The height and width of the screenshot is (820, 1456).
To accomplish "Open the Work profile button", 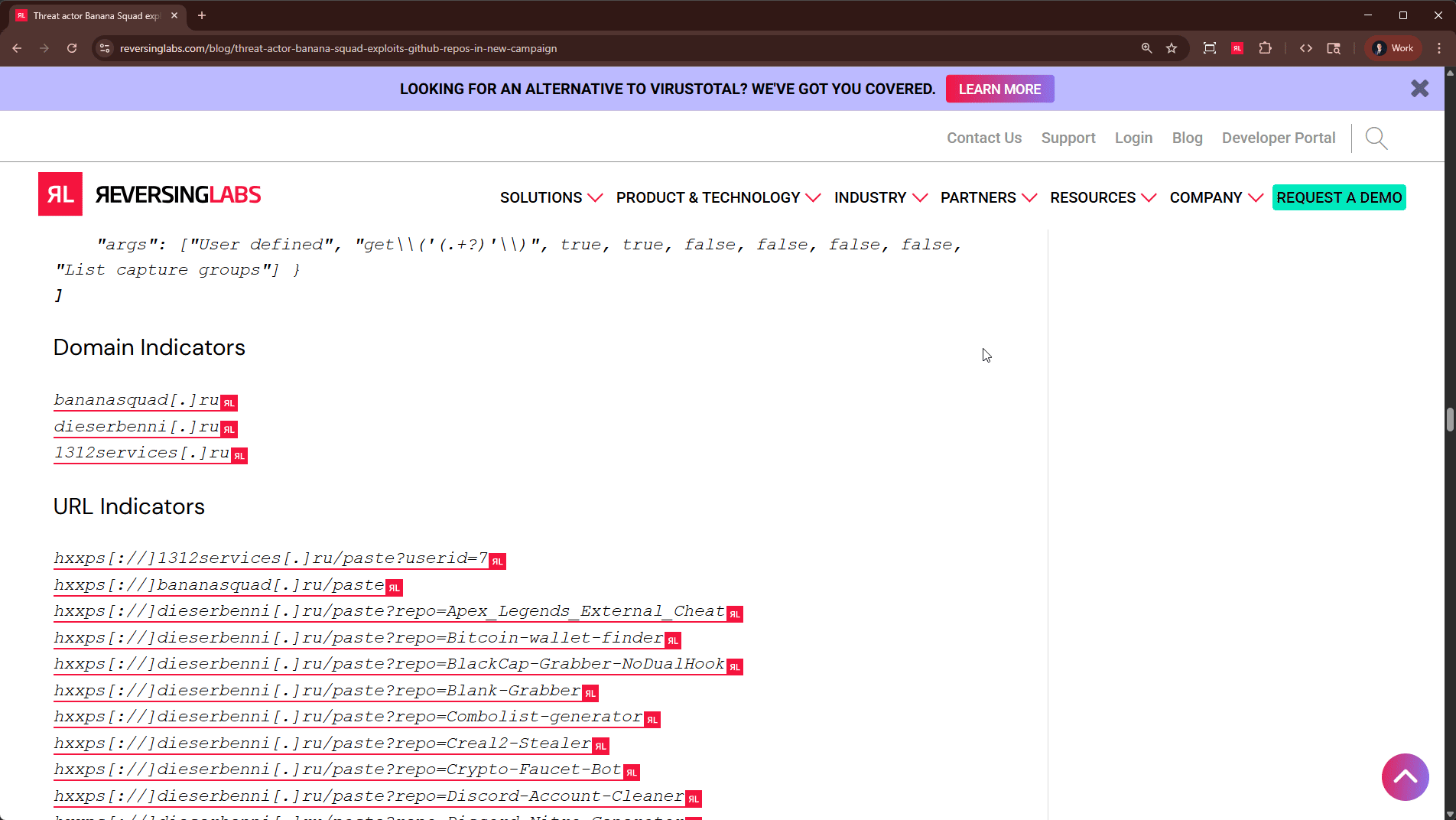I will pyautogui.click(x=1393, y=48).
